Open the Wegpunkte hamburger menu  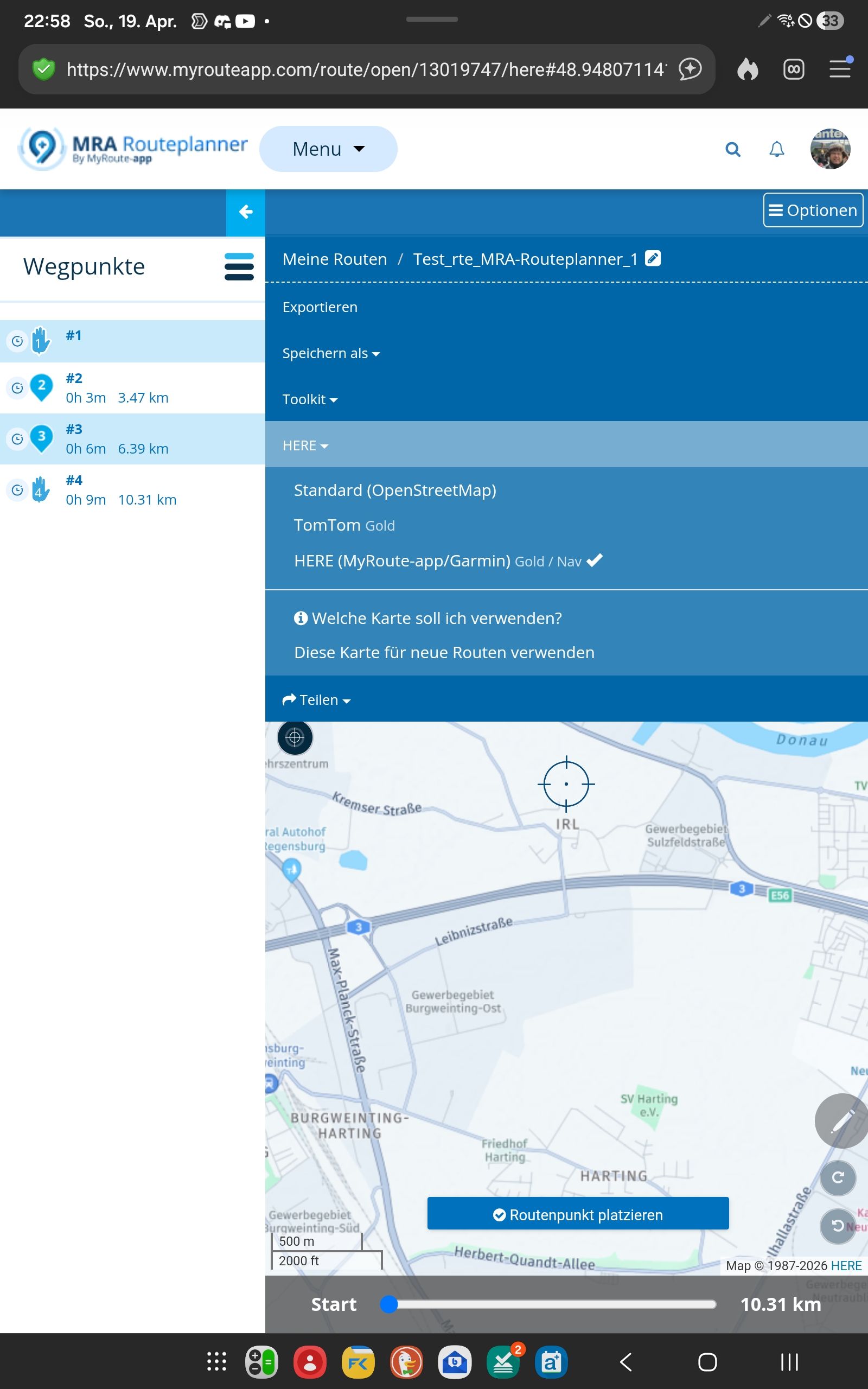239,267
